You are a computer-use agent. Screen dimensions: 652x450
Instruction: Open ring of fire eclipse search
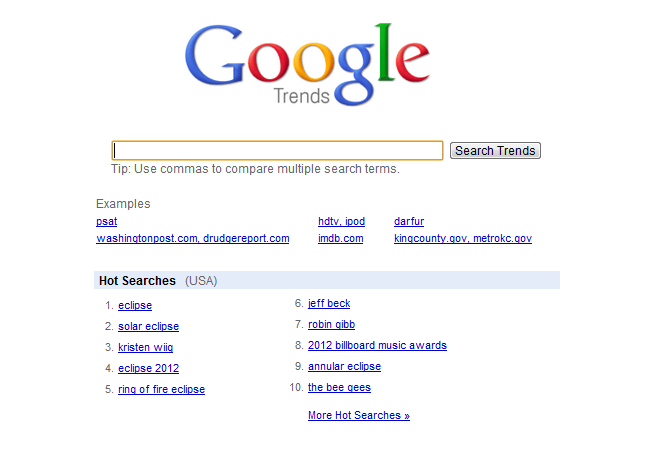click(161, 389)
